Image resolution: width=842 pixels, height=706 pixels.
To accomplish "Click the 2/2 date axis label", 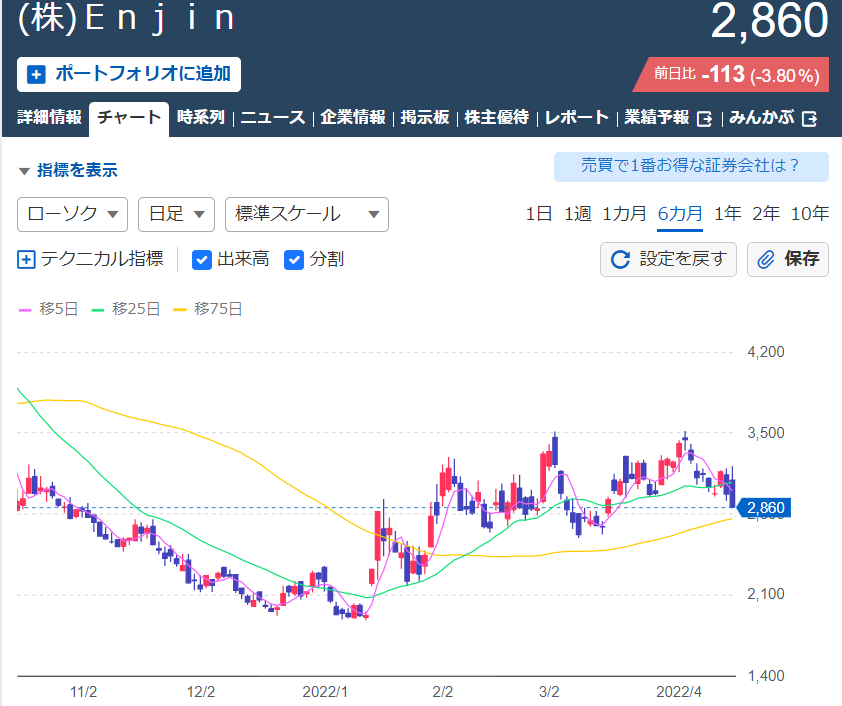I will [442, 692].
